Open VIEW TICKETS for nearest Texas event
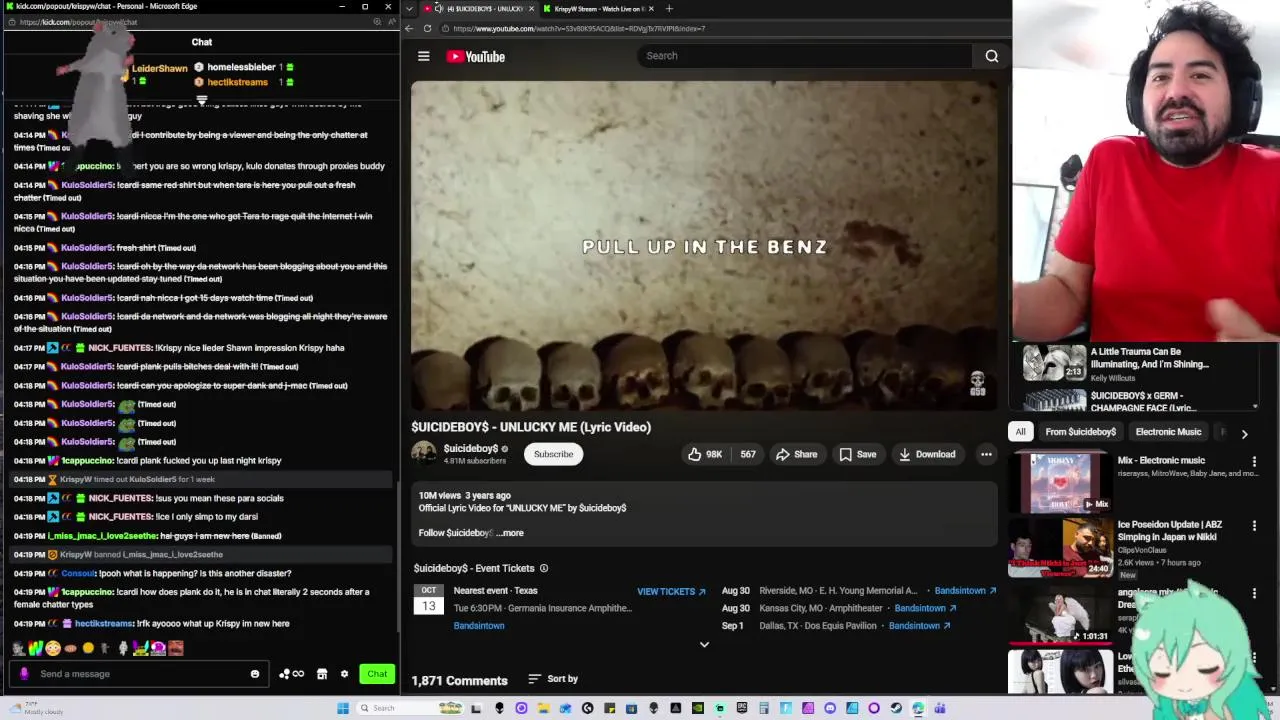This screenshot has height=720, width=1280. coord(671,591)
